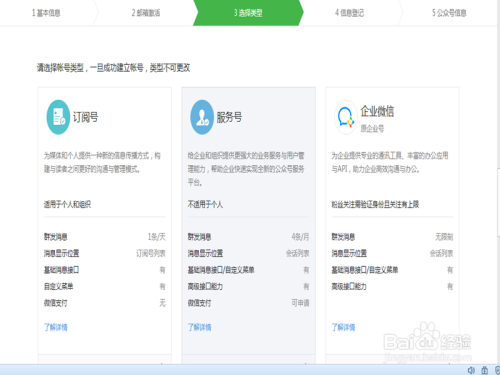Click the volume icon in system tray
The width and height of the screenshot is (500, 375).
click(471, 370)
